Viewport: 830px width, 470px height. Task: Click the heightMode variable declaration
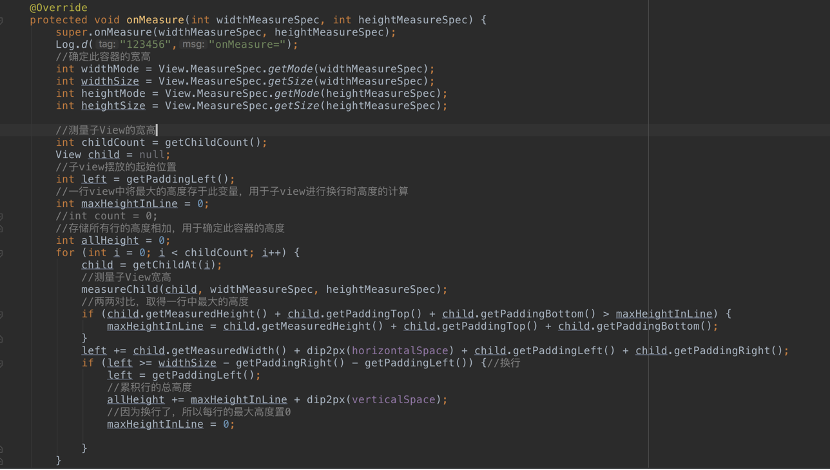coord(113,93)
